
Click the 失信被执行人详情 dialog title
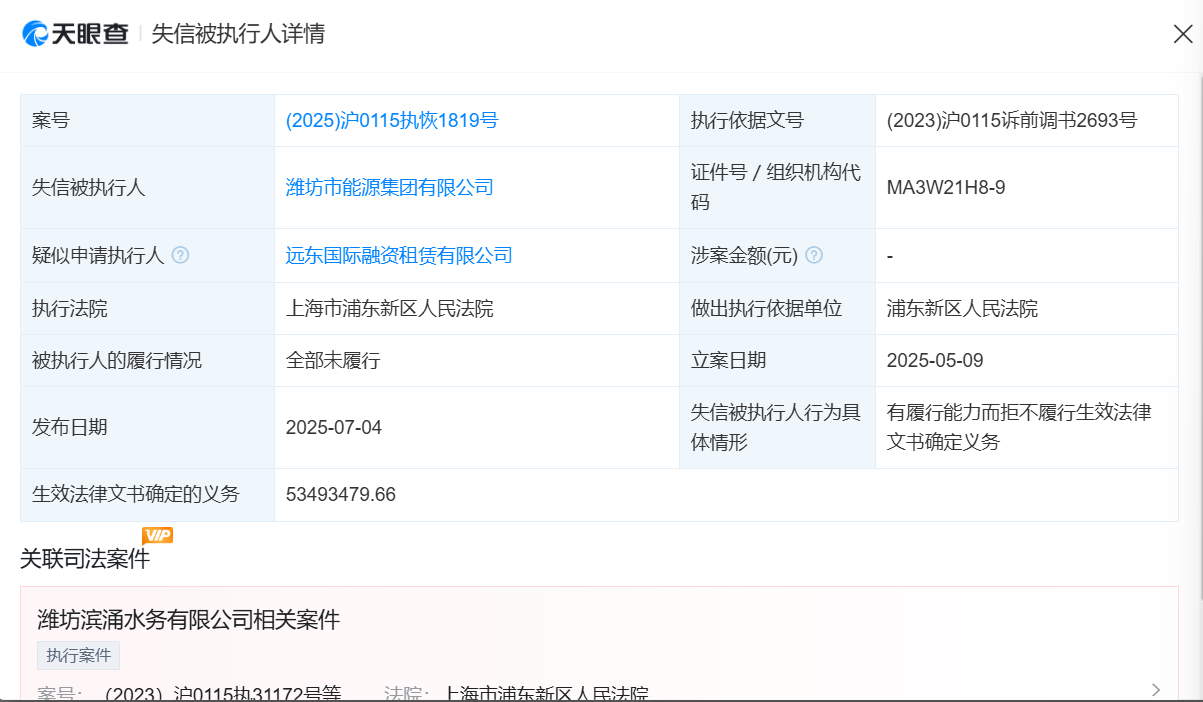pyautogui.click(x=239, y=34)
